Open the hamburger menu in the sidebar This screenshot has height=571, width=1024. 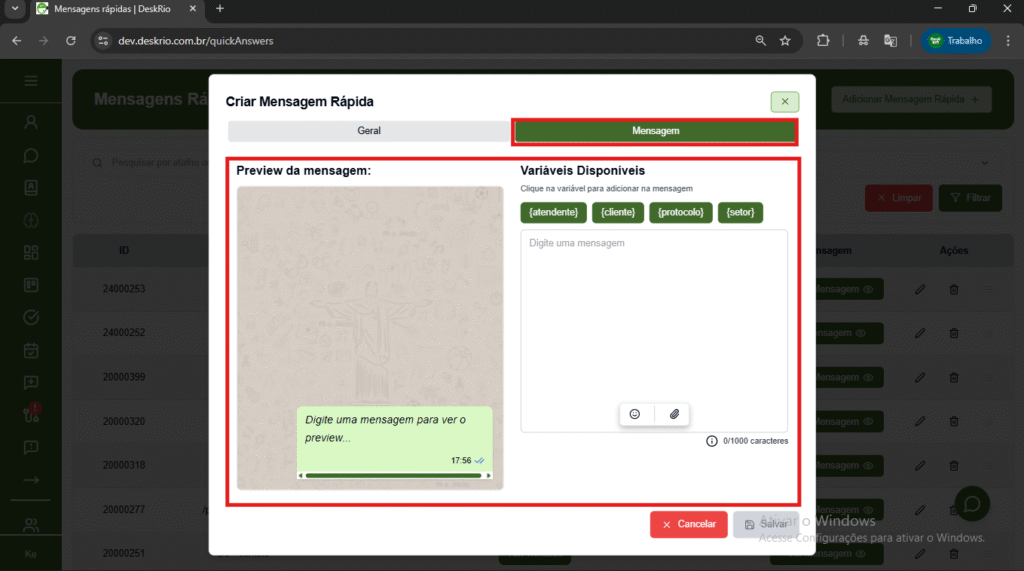pos(31,81)
